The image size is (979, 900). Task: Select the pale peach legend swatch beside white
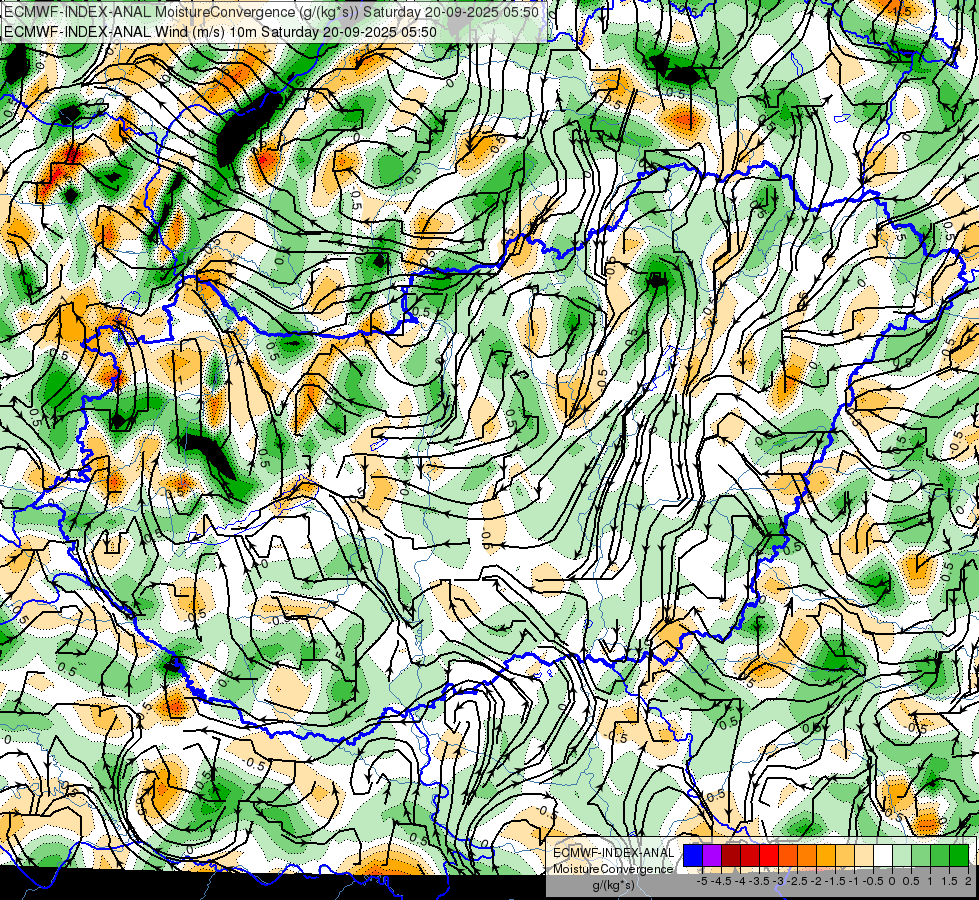[x=864, y=856]
